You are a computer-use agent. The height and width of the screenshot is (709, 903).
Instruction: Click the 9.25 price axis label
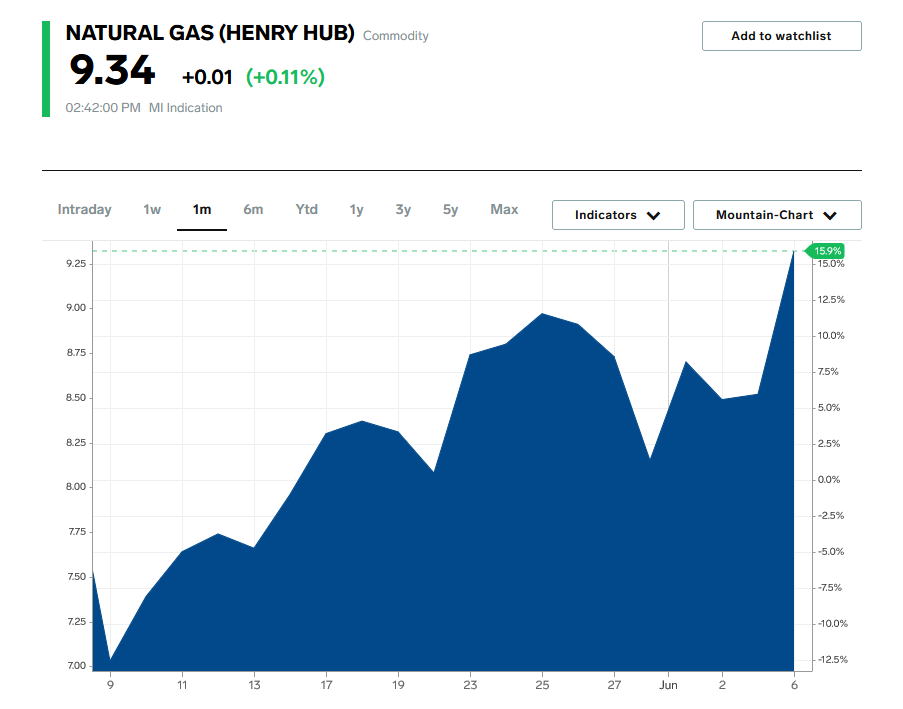(76, 264)
